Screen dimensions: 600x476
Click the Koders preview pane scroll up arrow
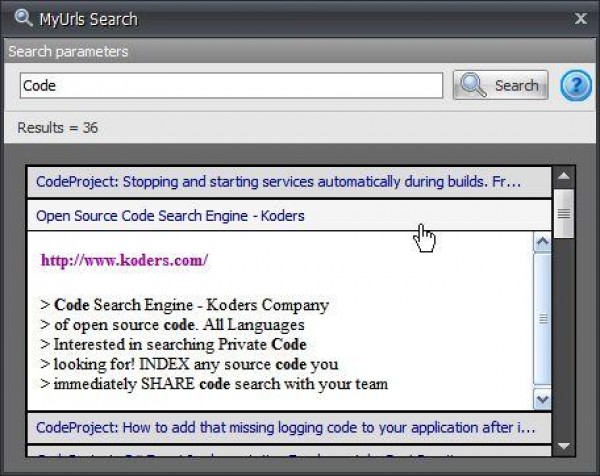tap(542, 242)
